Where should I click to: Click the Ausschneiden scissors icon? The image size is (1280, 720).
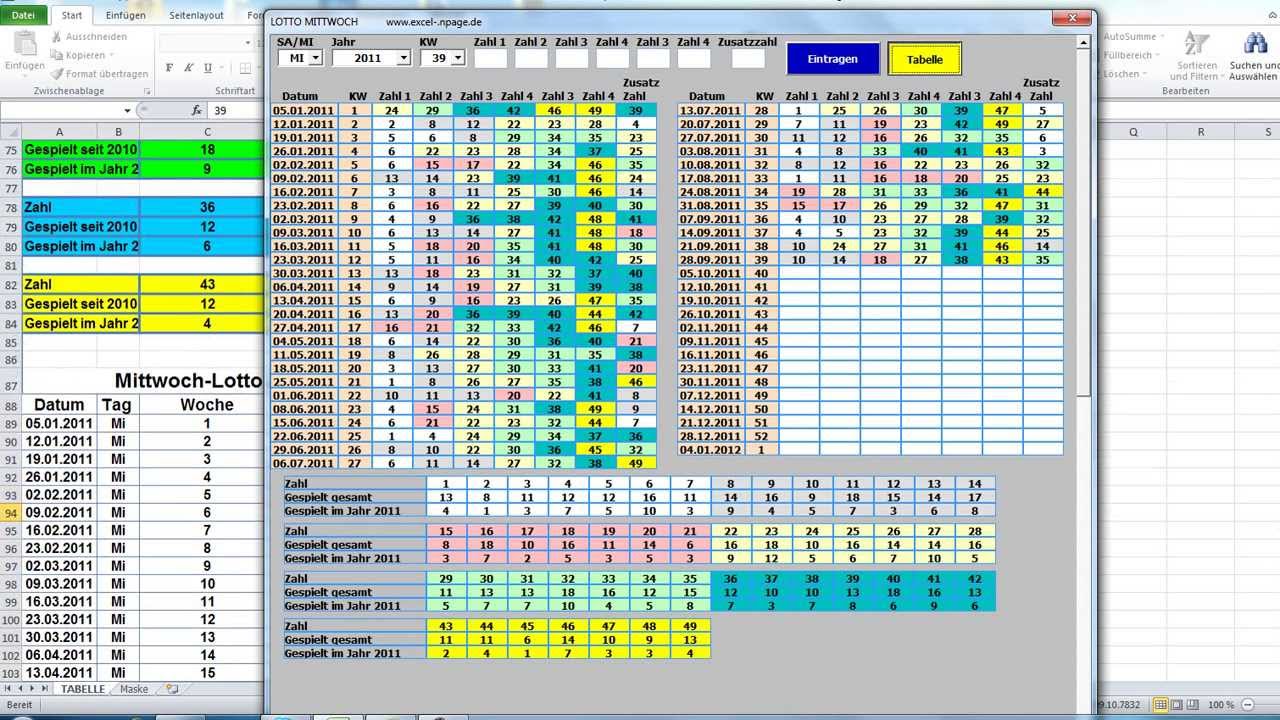coord(57,37)
